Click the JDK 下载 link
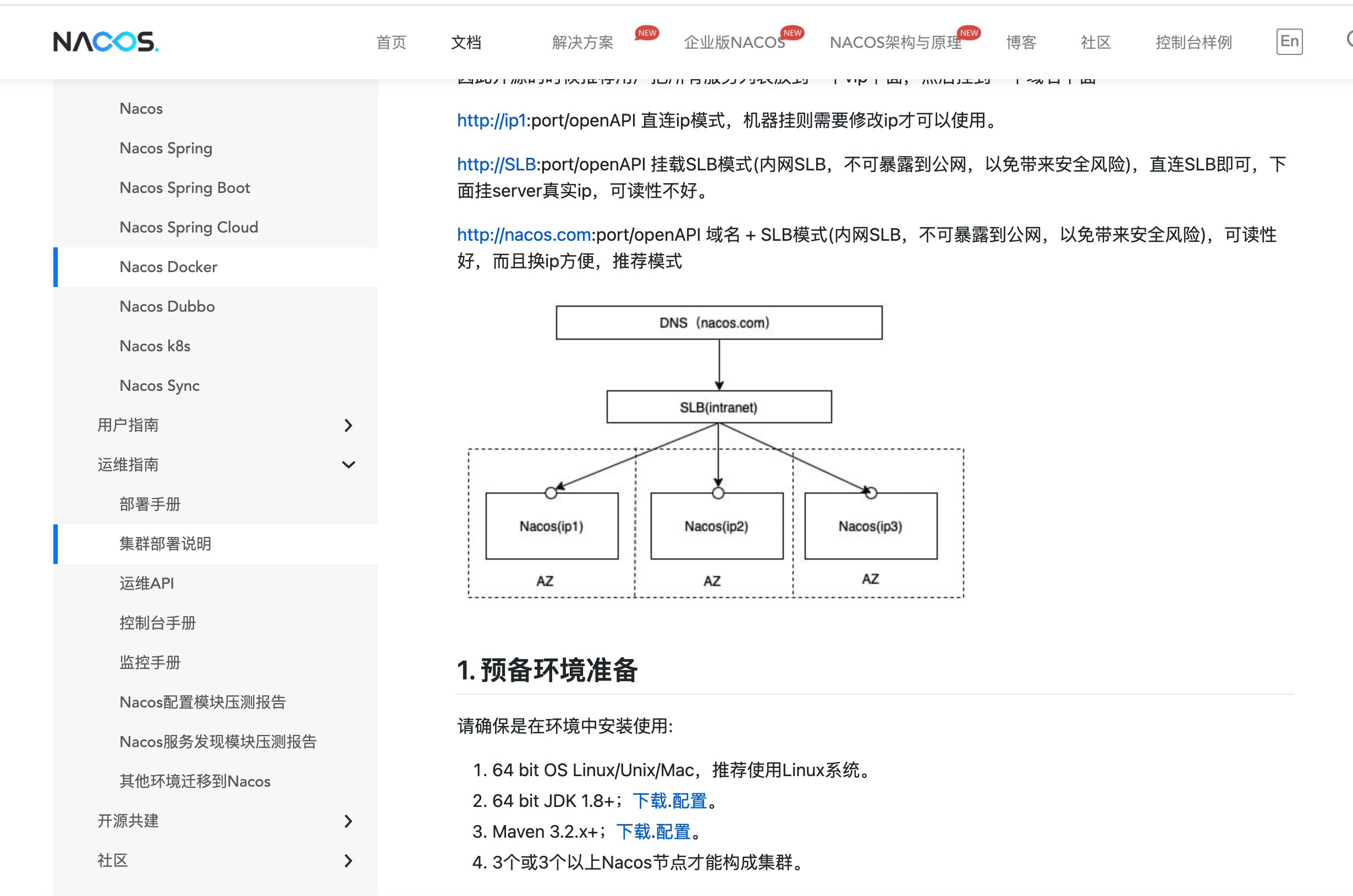Screen dimensions: 1353x896 pyautogui.click(x=650, y=801)
